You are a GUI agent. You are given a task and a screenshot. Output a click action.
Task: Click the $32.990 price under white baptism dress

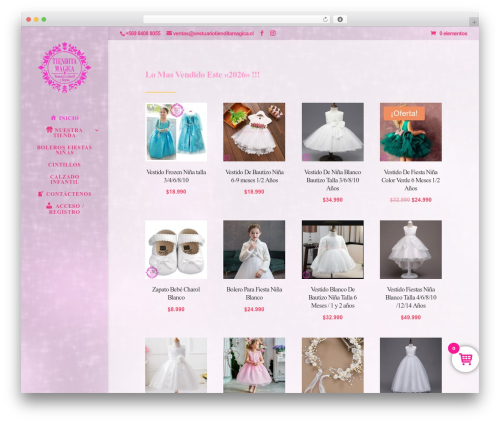click(x=333, y=317)
